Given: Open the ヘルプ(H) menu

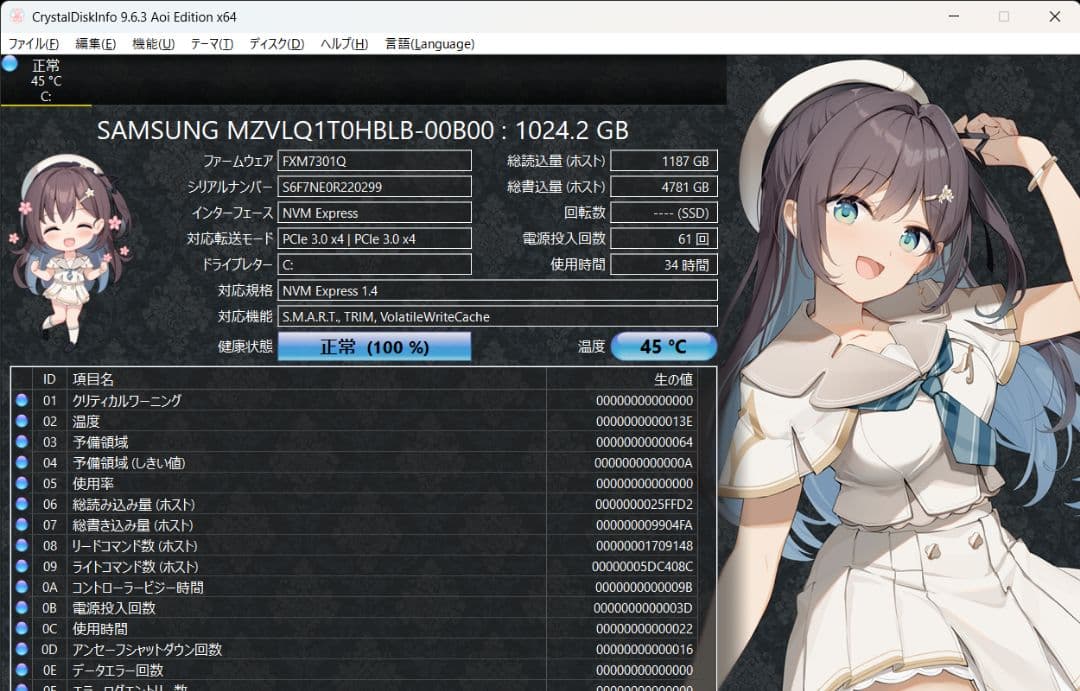Looking at the screenshot, I should pos(344,44).
